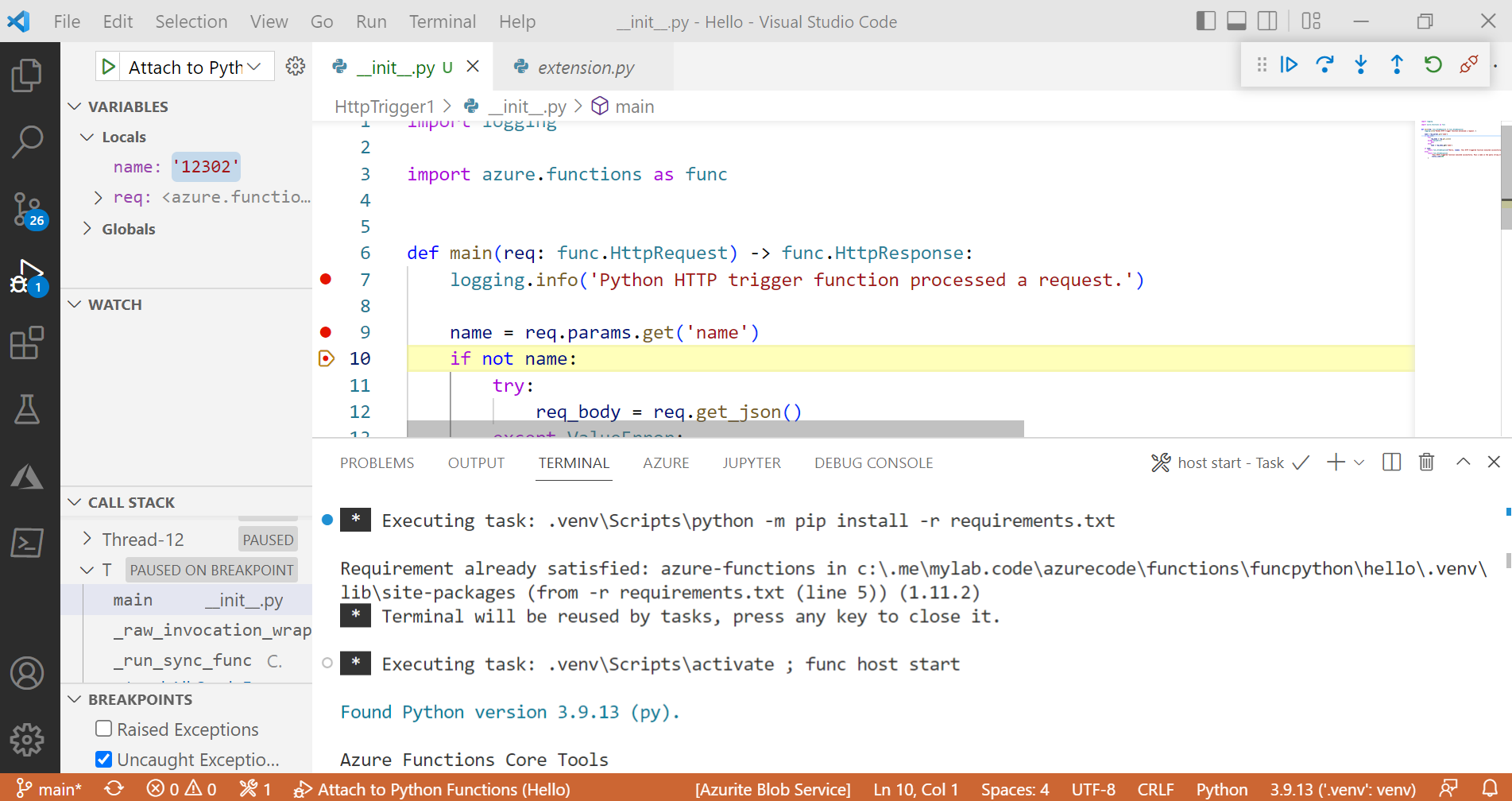The height and width of the screenshot is (801, 1512).
Task: Restart the debug session
Action: click(x=1433, y=64)
